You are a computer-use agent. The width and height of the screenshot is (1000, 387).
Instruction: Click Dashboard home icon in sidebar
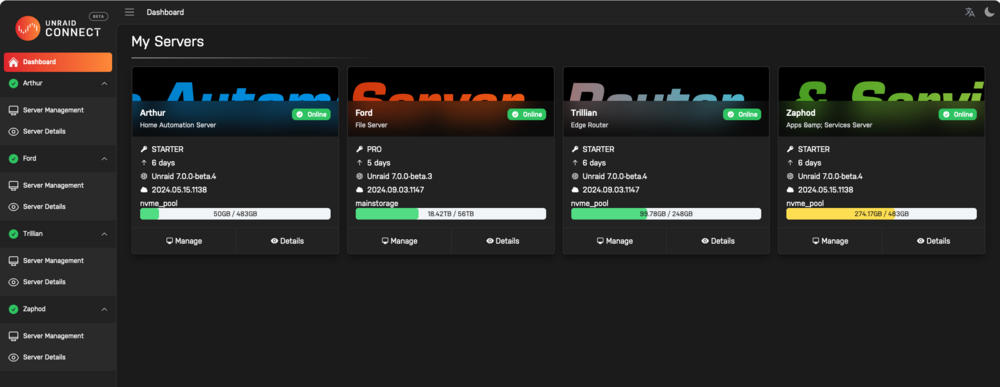click(13, 62)
